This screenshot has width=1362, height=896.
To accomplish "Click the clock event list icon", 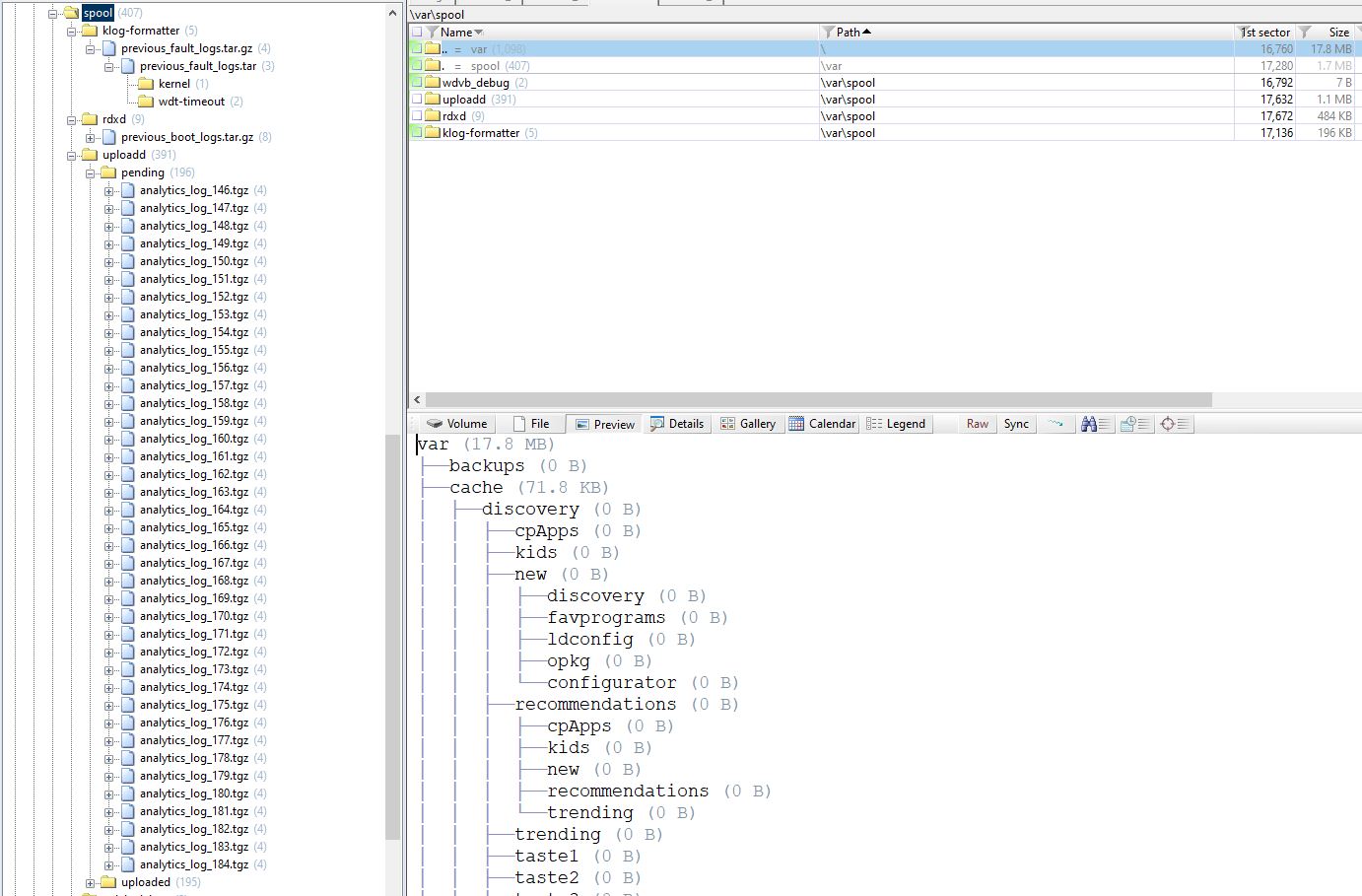I will click(1135, 424).
